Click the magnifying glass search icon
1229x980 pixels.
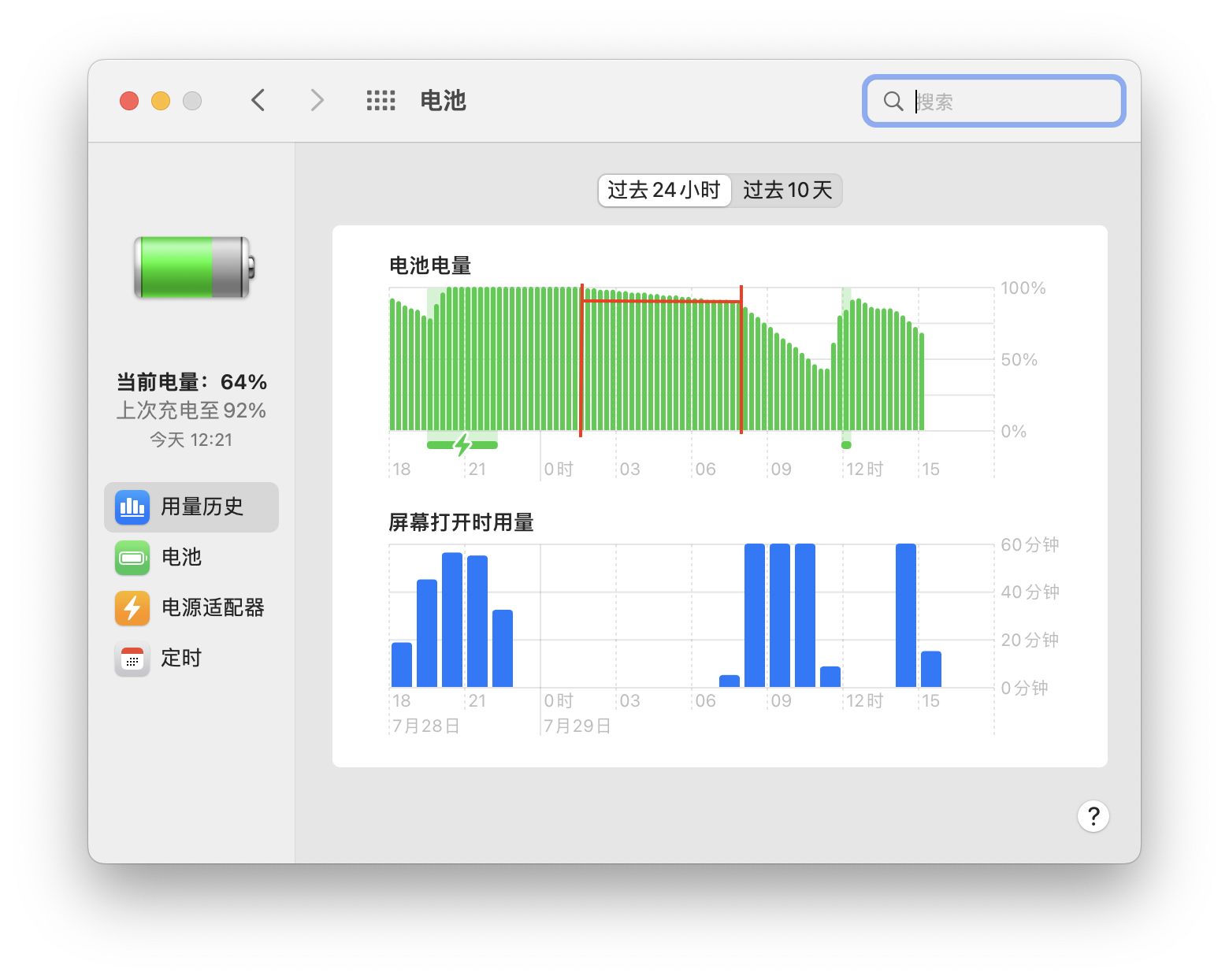(893, 102)
